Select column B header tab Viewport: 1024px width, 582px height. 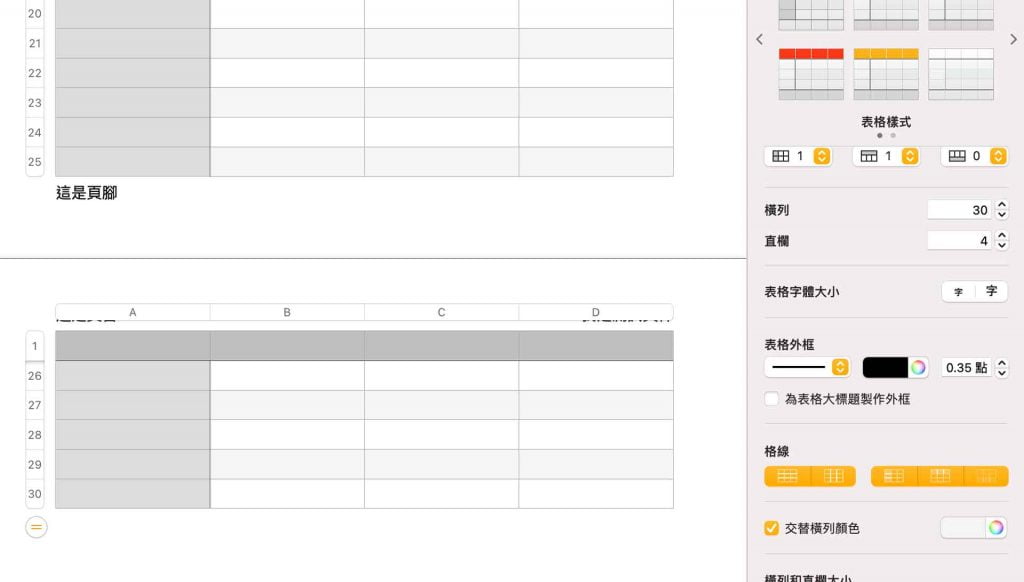pos(287,312)
